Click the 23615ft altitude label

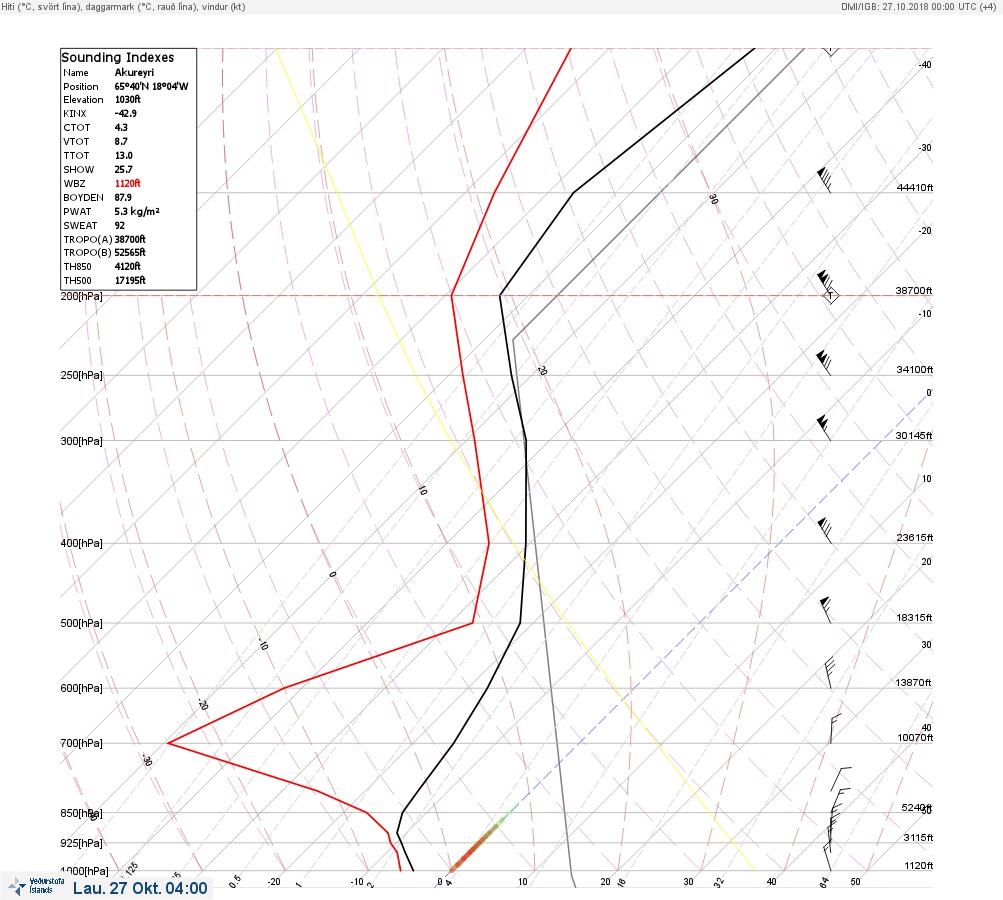click(x=915, y=537)
